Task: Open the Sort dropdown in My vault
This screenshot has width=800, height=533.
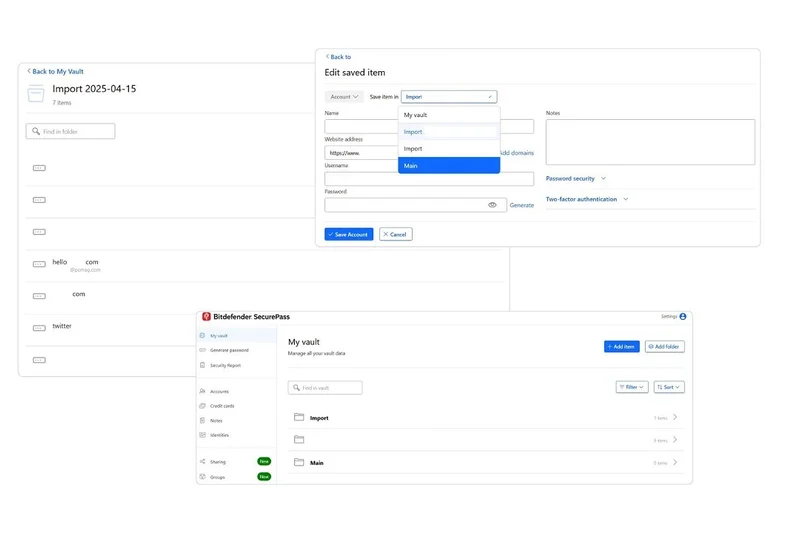Action: click(669, 387)
